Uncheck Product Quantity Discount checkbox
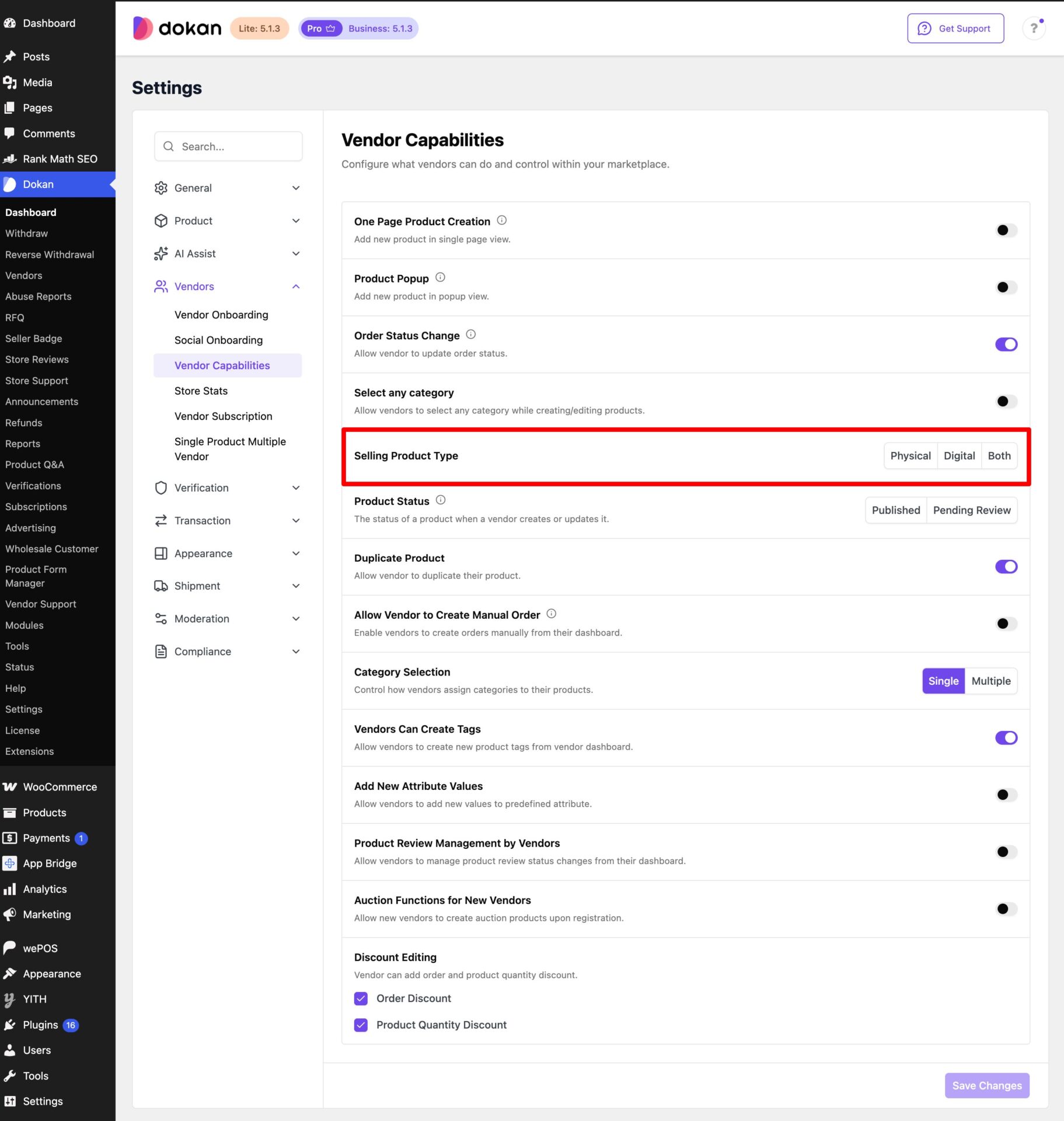This screenshot has height=1121, width=1064. point(361,1025)
